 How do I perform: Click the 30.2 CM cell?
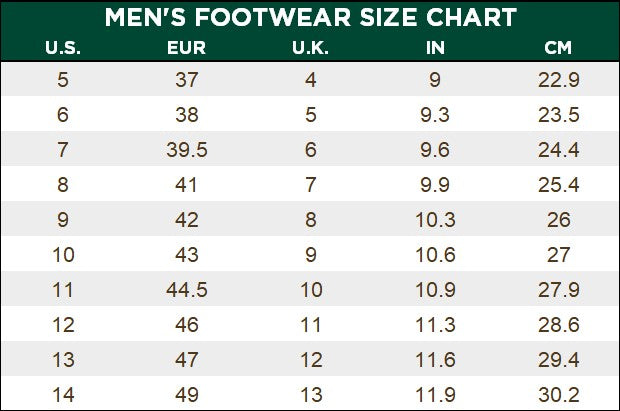[558, 394]
